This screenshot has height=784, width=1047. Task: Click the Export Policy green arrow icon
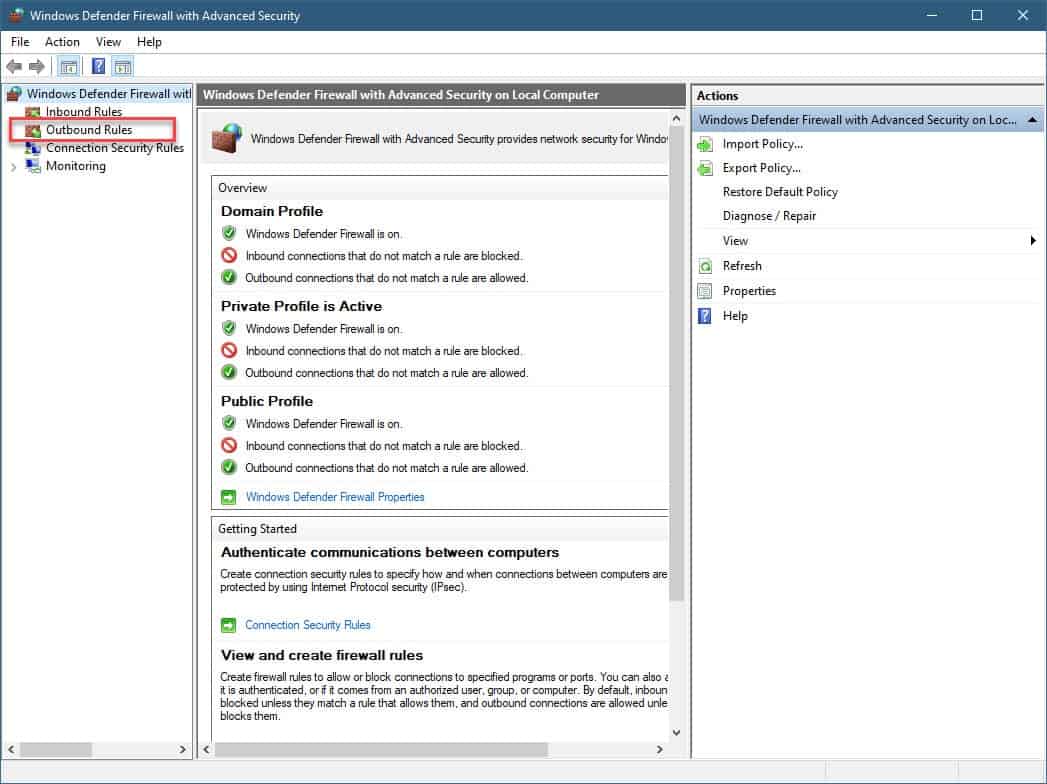[705, 168]
